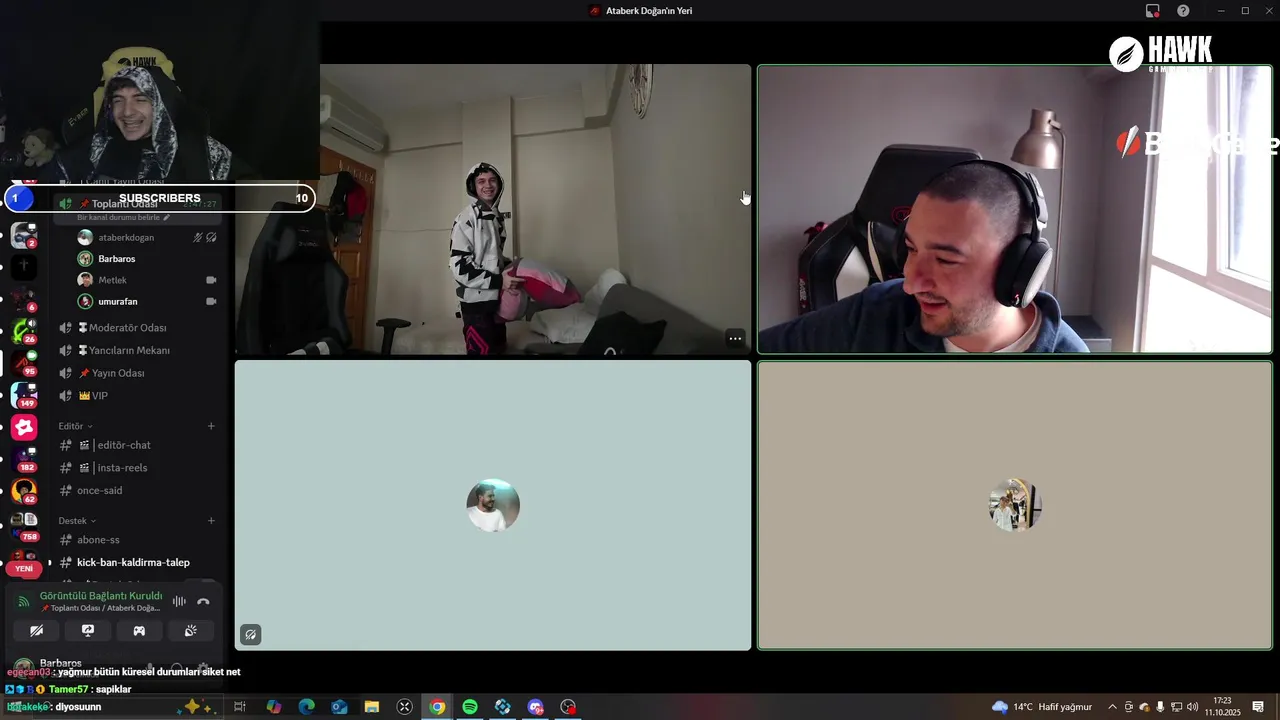The image size is (1280, 720).
Task: Add a channel to Destek category
Action: tap(211, 521)
